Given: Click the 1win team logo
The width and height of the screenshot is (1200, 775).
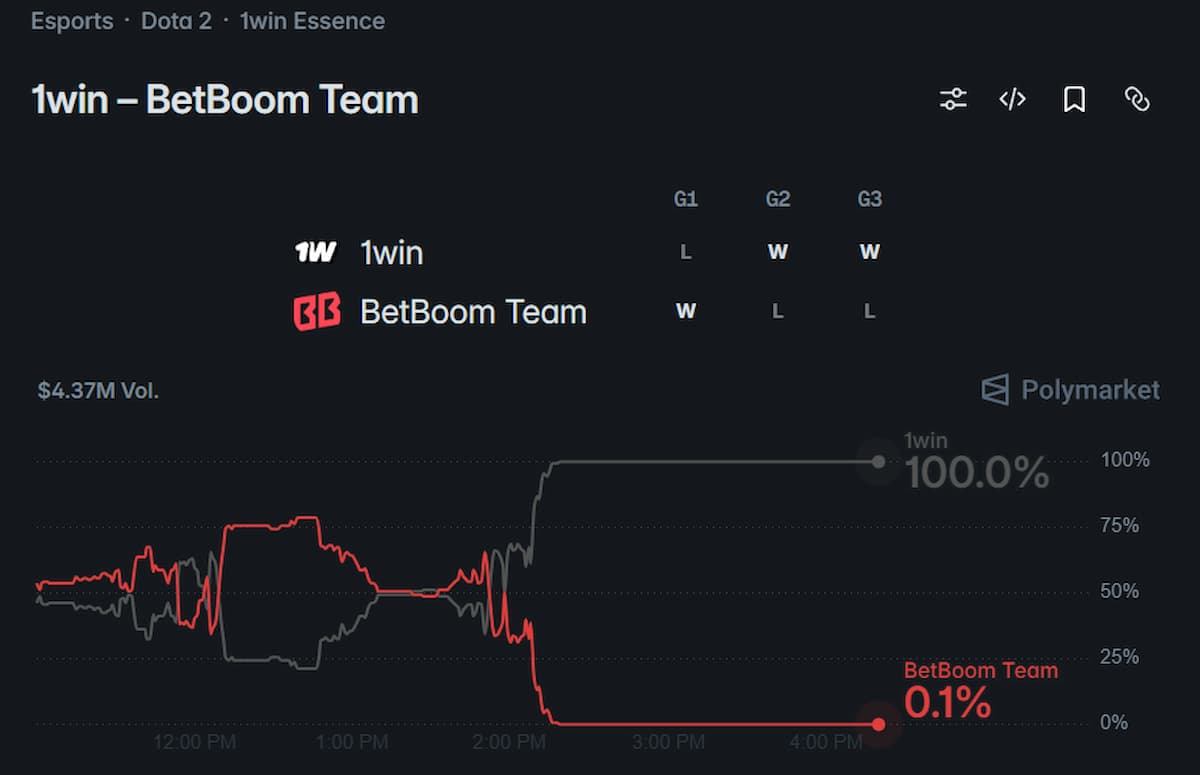Looking at the screenshot, I should [x=316, y=252].
